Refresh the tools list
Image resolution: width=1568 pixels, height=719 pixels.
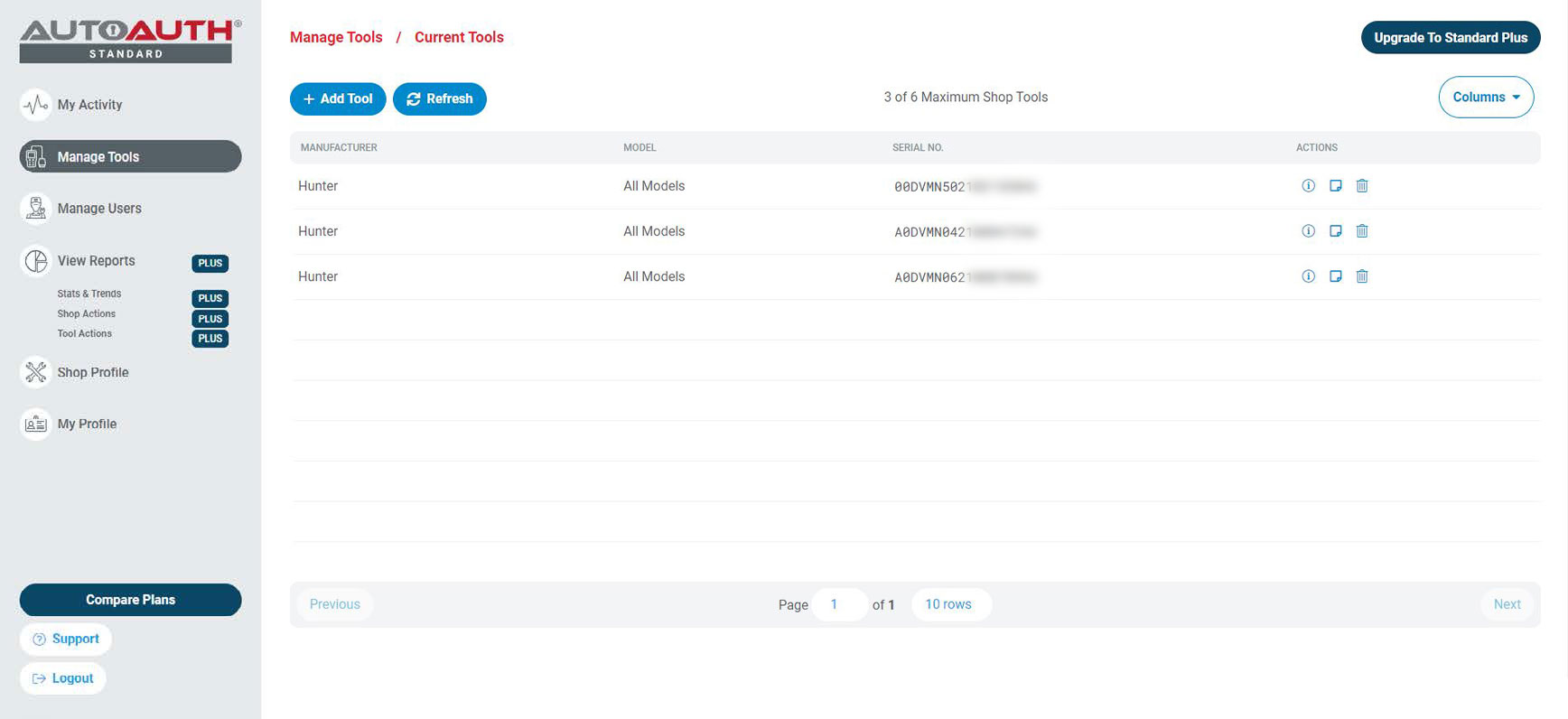point(440,98)
